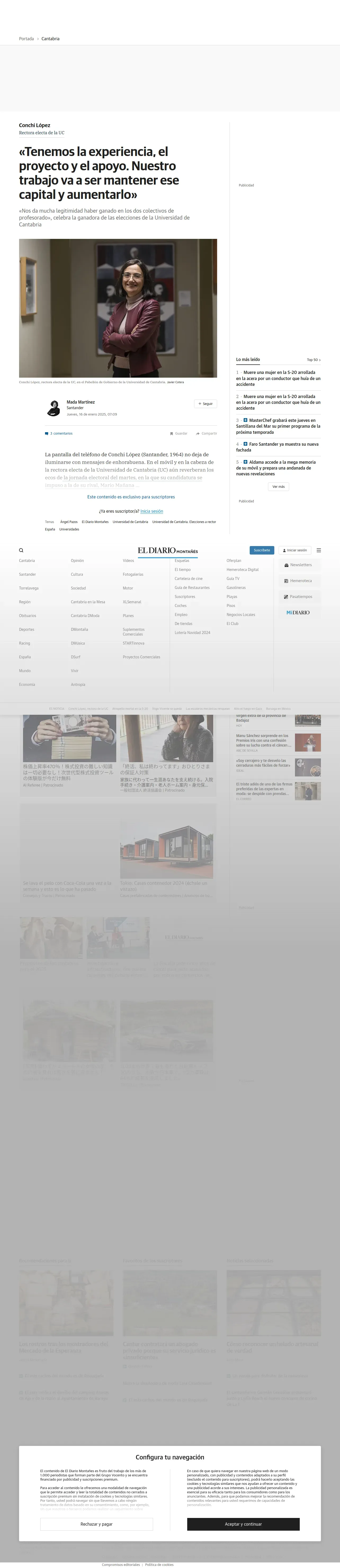Click 'Este contenido es exclusivo para suscriptores' text
The width and height of the screenshot is (340, 1568).
pos(131,497)
